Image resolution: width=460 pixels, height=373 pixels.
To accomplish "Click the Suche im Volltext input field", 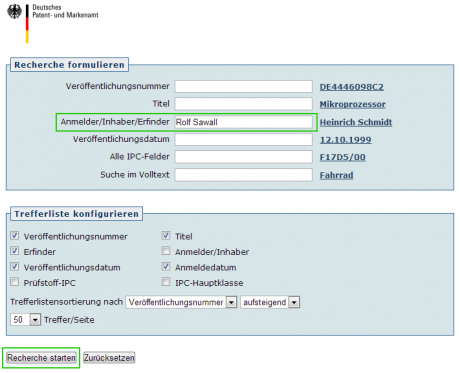I will (x=243, y=175).
